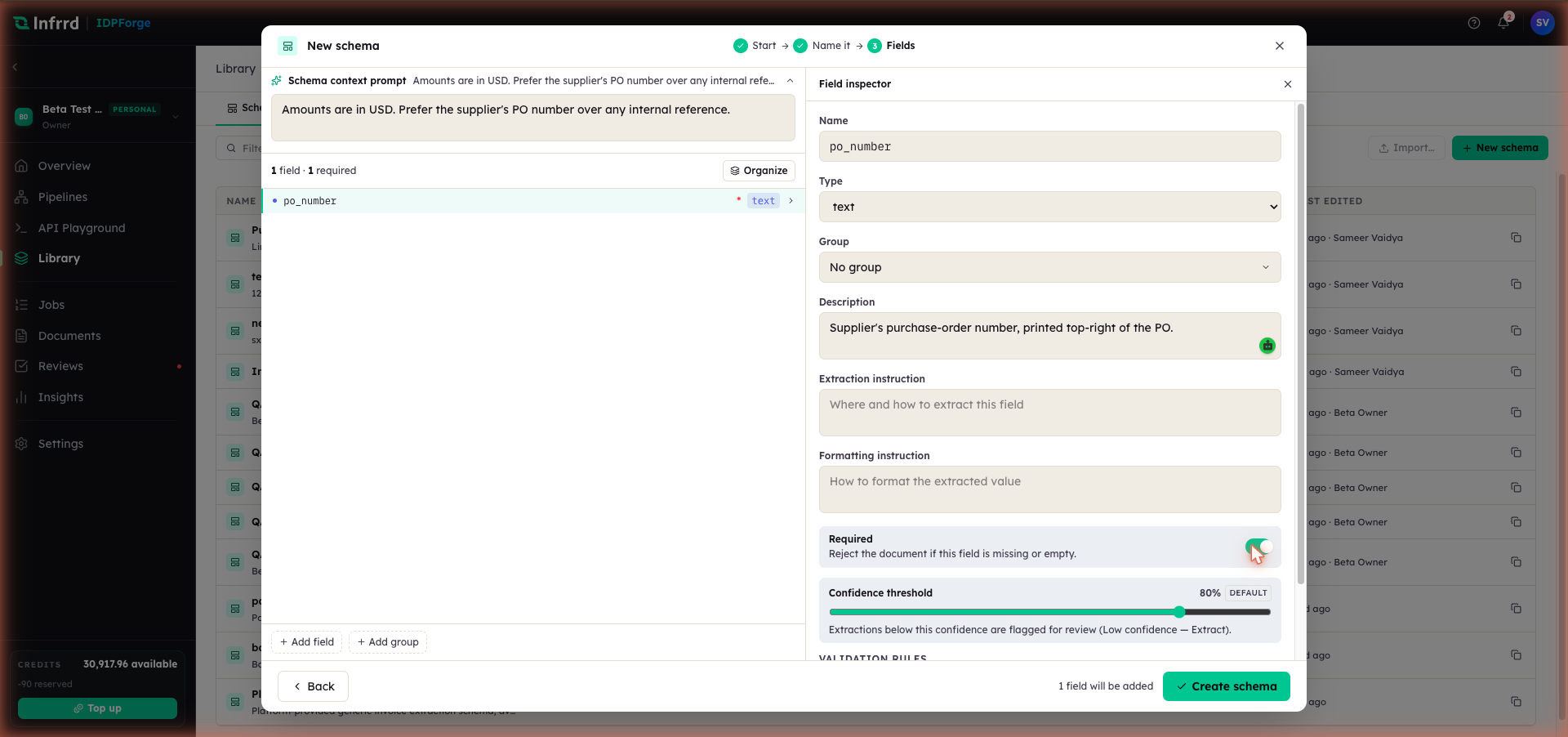Viewport: 1568px width, 737px height.
Task: Open the Group dropdown showing No group
Action: pyautogui.click(x=1049, y=267)
